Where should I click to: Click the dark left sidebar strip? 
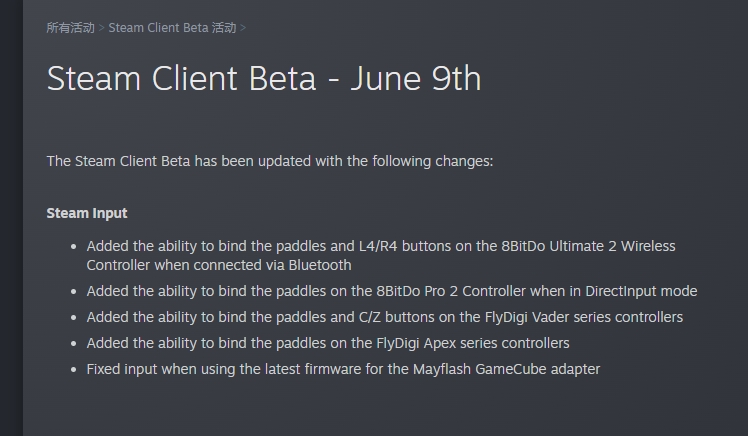11,218
